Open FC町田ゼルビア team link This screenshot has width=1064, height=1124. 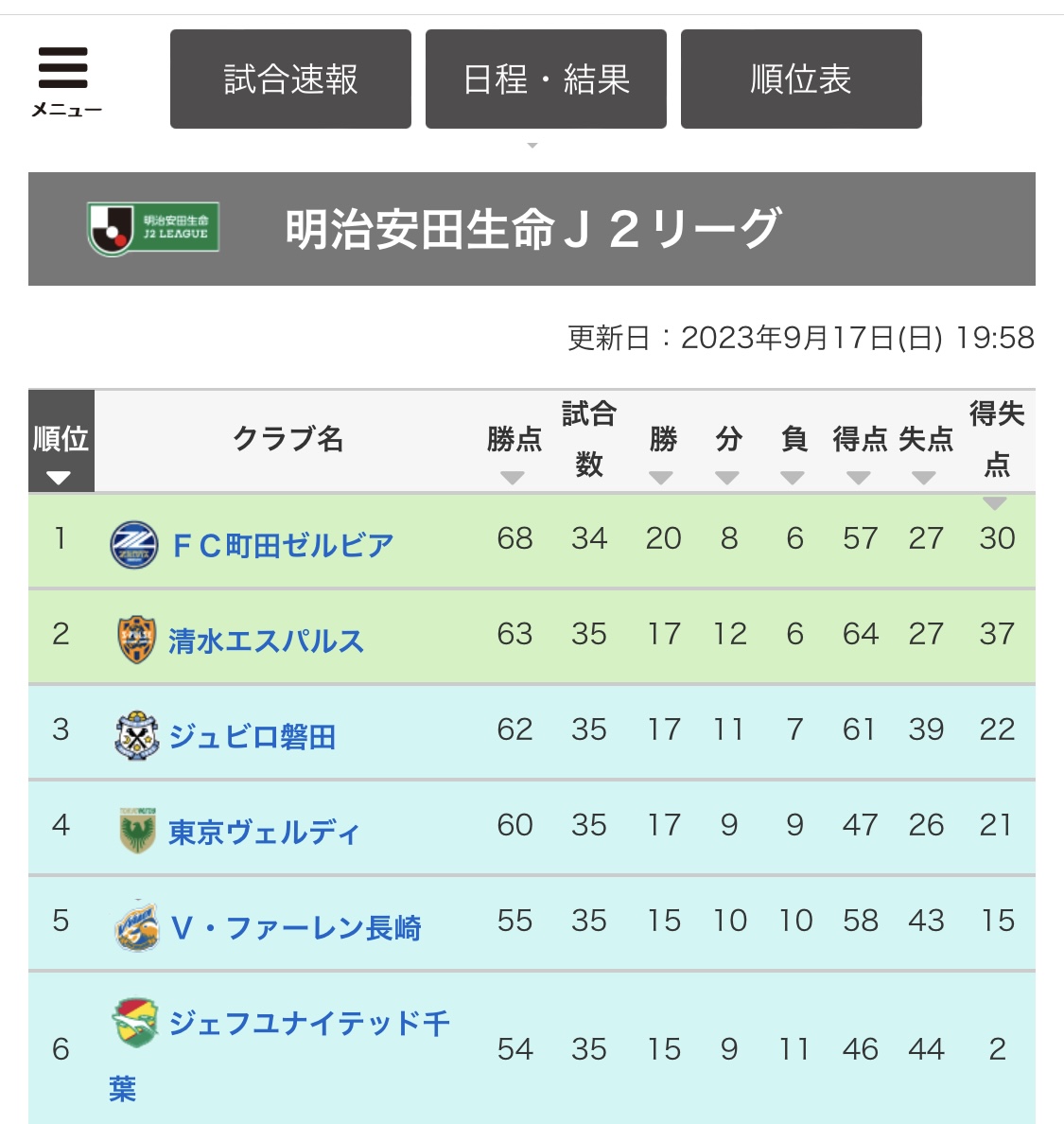pyautogui.click(x=283, y=546)
